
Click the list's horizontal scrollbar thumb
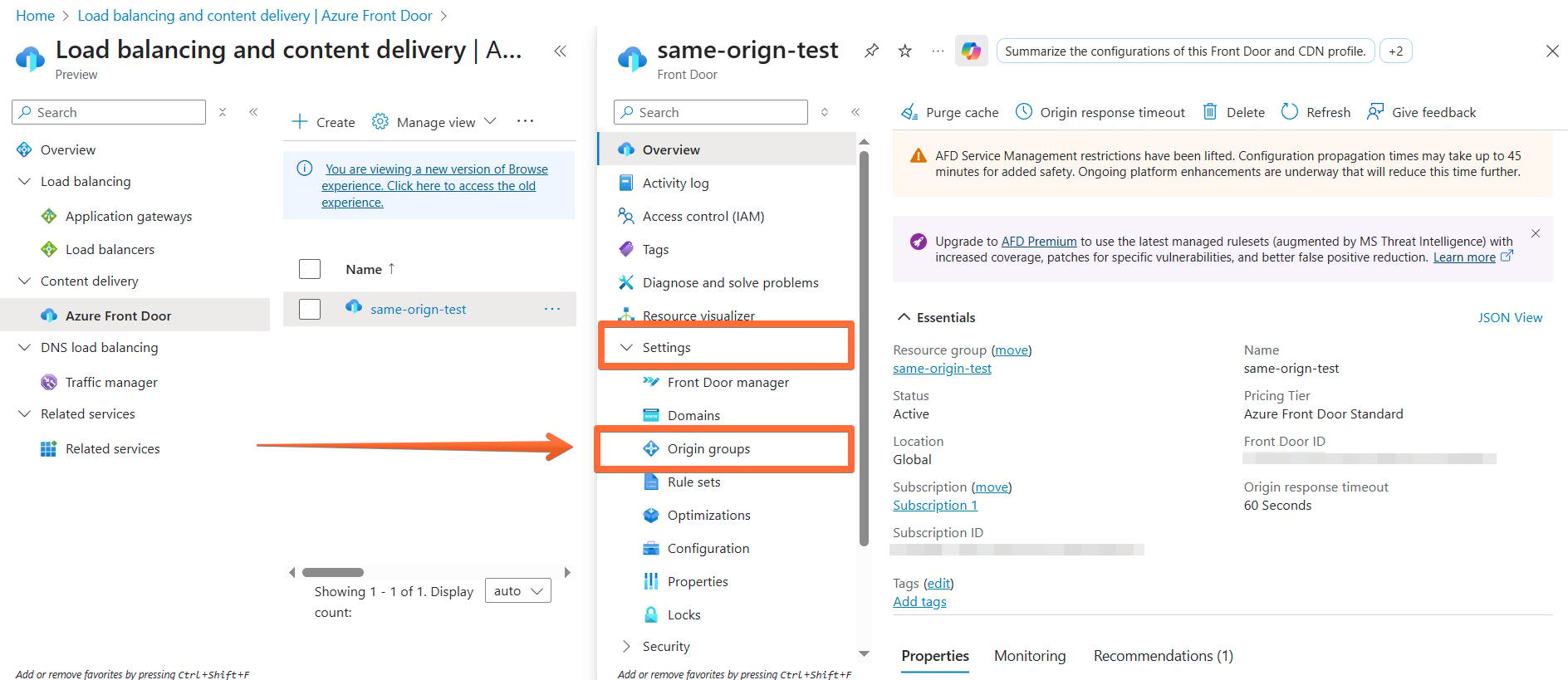coord(333,572)
